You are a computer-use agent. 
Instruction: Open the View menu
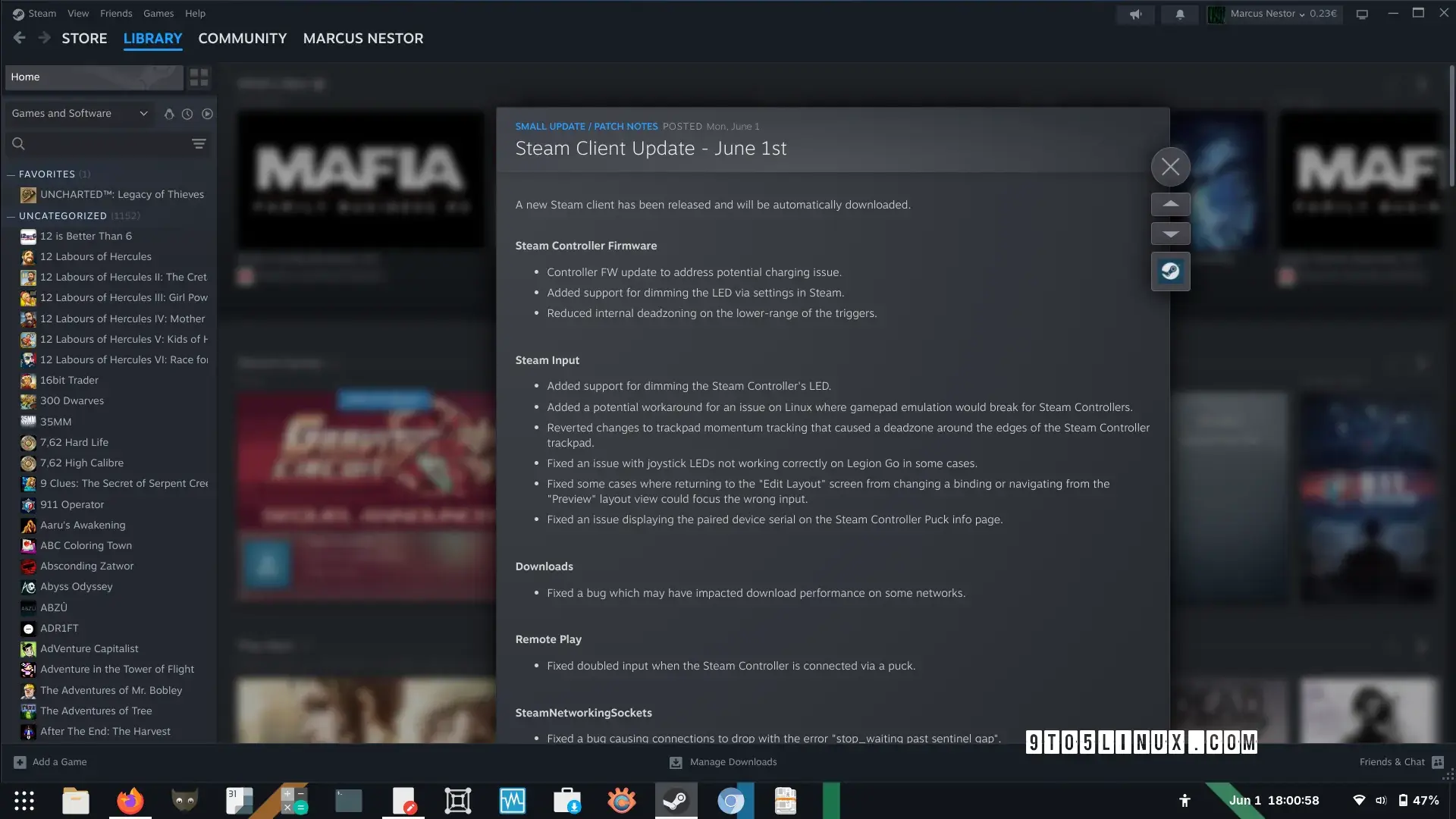coord(78,14)
